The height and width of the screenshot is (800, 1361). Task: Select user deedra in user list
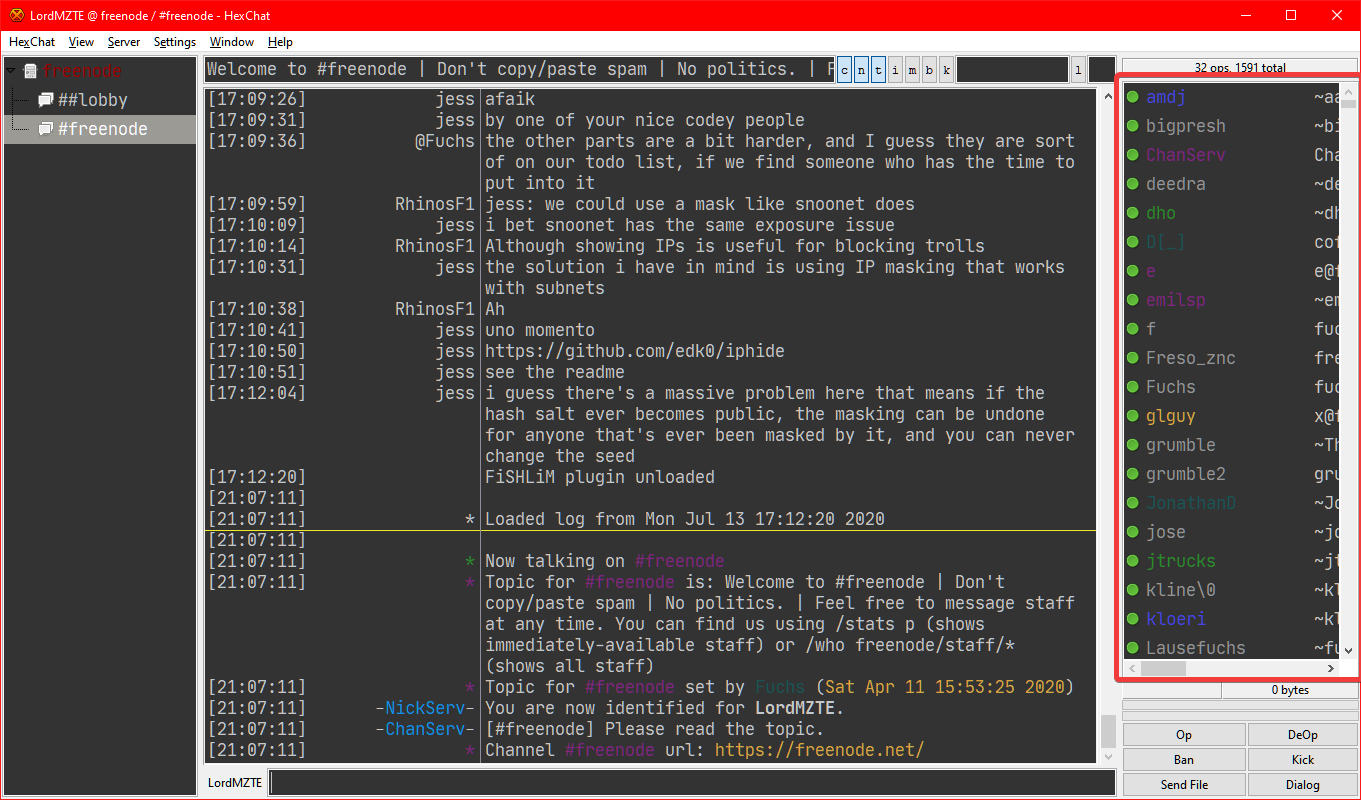pyautogui.click(x=1176, y=184)
